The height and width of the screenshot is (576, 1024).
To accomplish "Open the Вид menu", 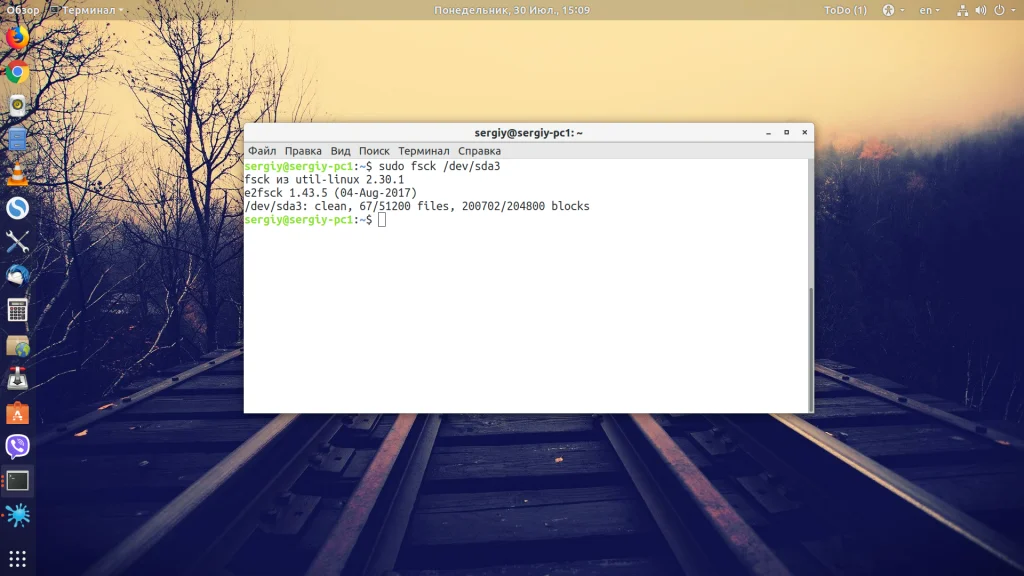I will [x=340, y=151].
